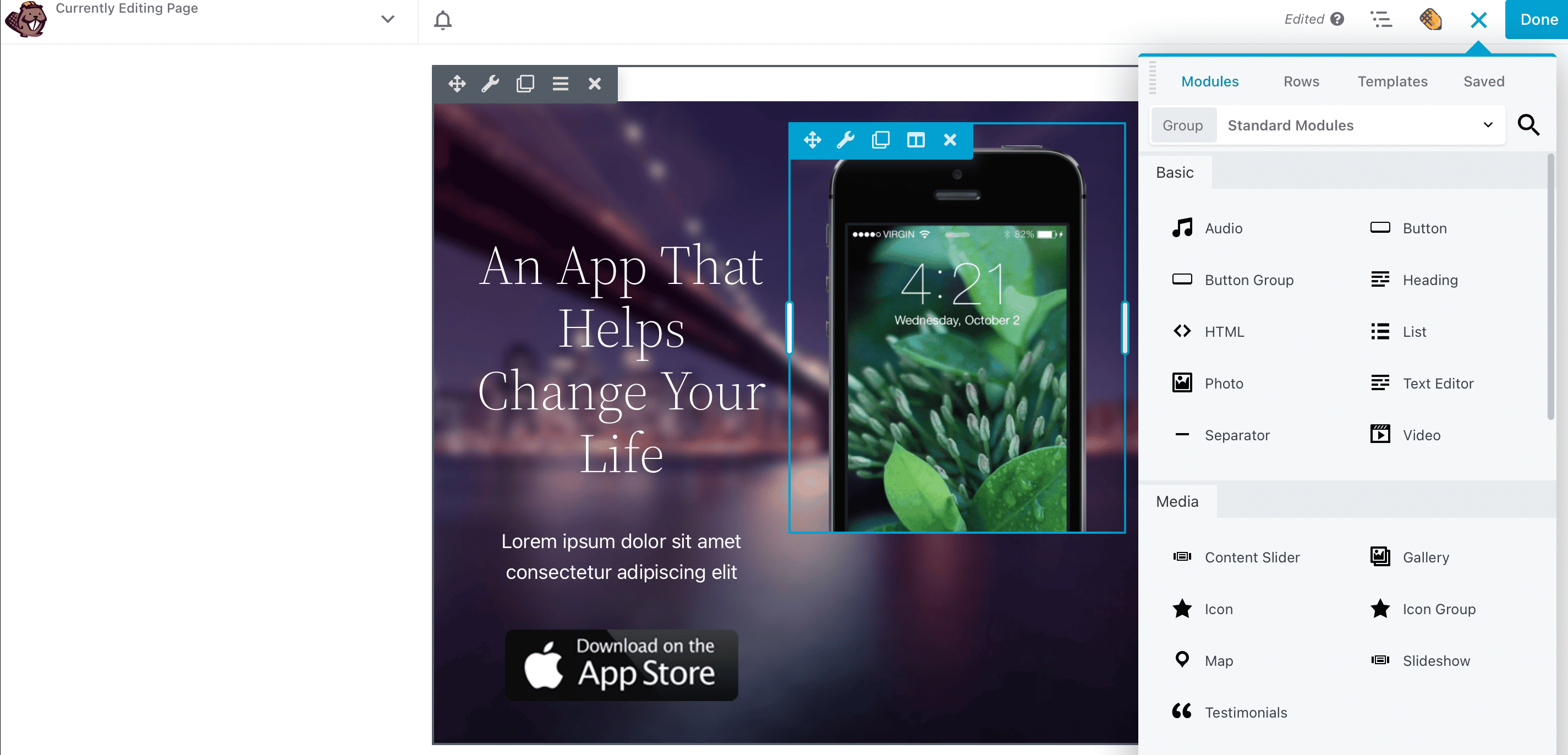Select the Rows tab
This screenshot has height=755, width=1568.
(1301, 81)
